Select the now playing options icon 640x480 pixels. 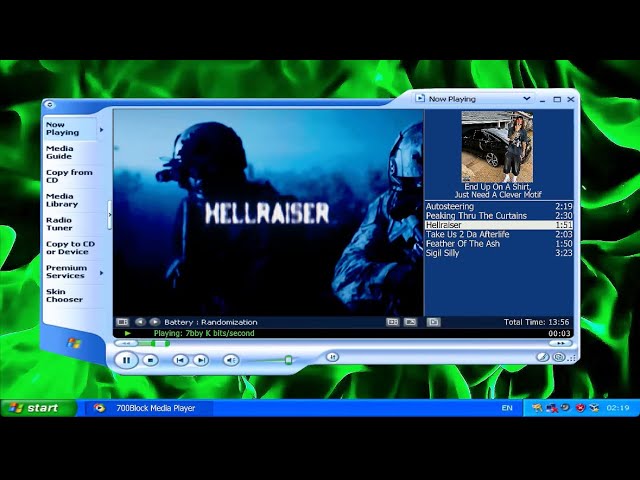pyautogui.click(x=122, y=322)
